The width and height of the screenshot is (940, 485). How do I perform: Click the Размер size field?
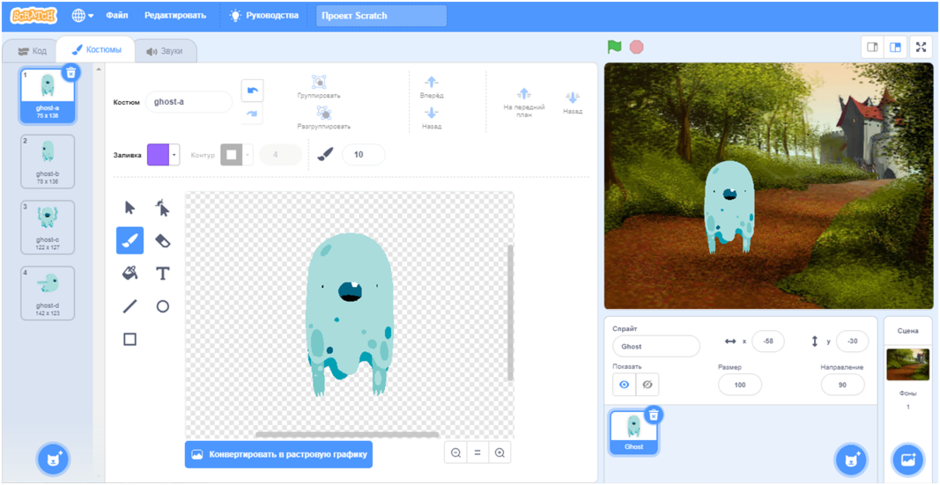740,385
